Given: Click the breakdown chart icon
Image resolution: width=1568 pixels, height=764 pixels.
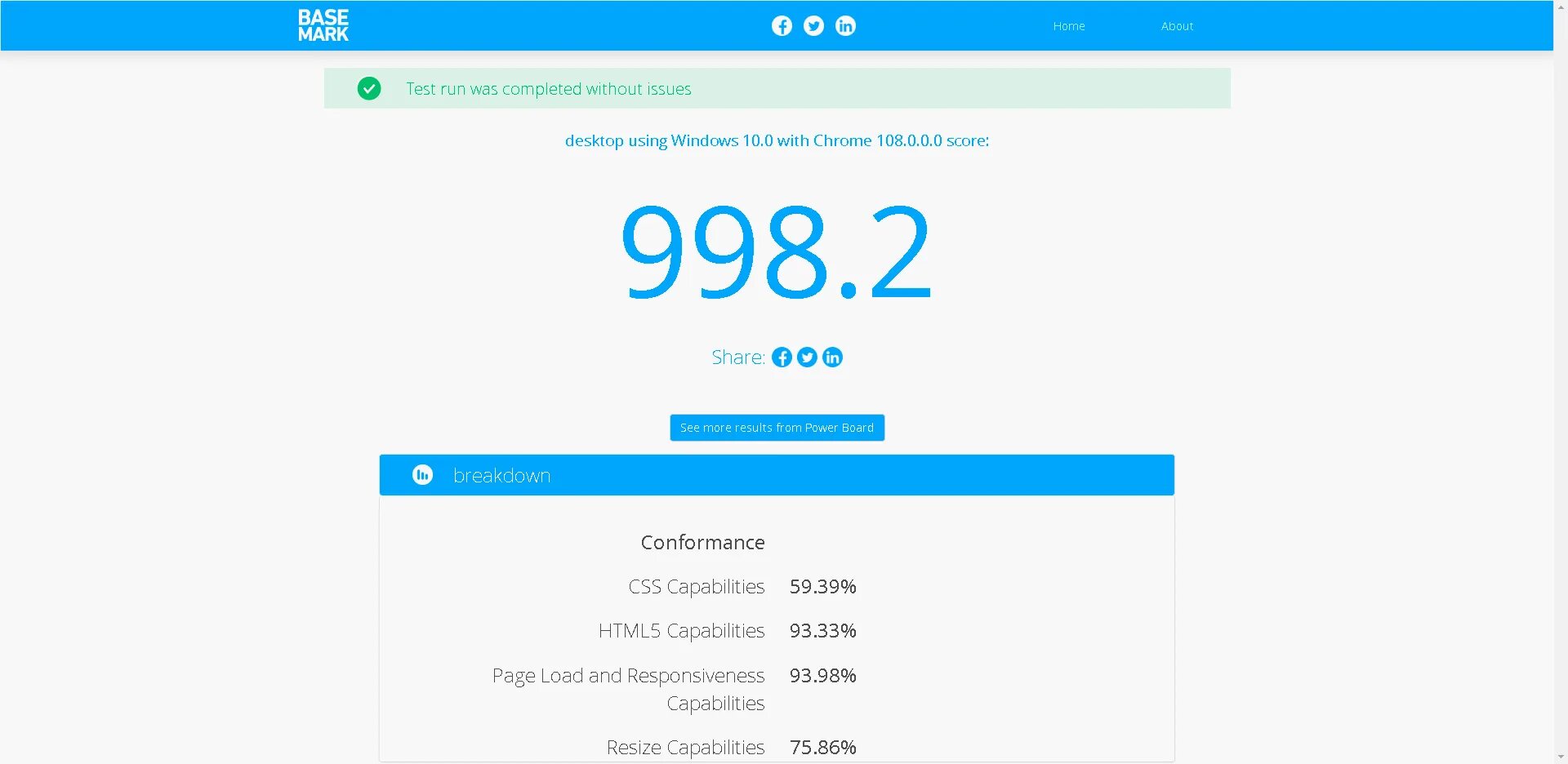Looking at the screenshot, I should coord(422,475).
